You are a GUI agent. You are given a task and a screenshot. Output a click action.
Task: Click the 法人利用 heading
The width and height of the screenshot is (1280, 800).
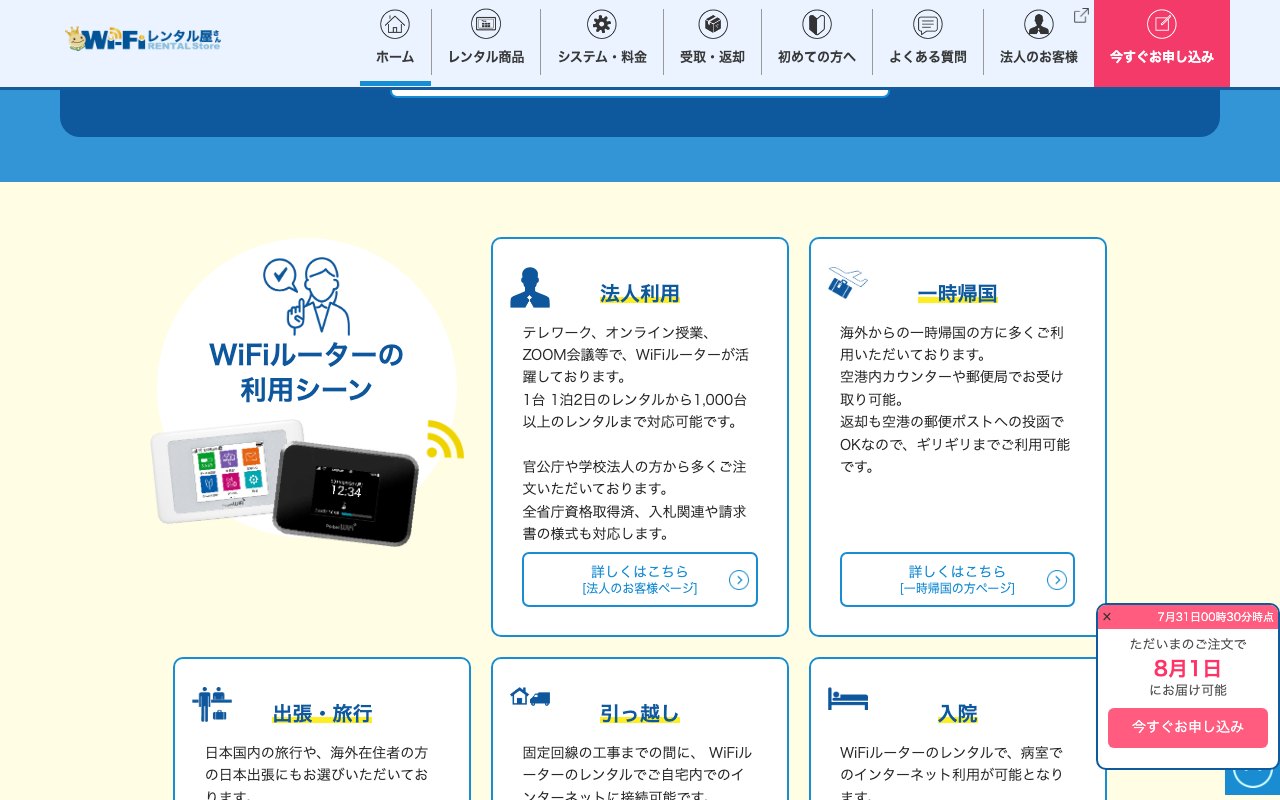[640, 293]
